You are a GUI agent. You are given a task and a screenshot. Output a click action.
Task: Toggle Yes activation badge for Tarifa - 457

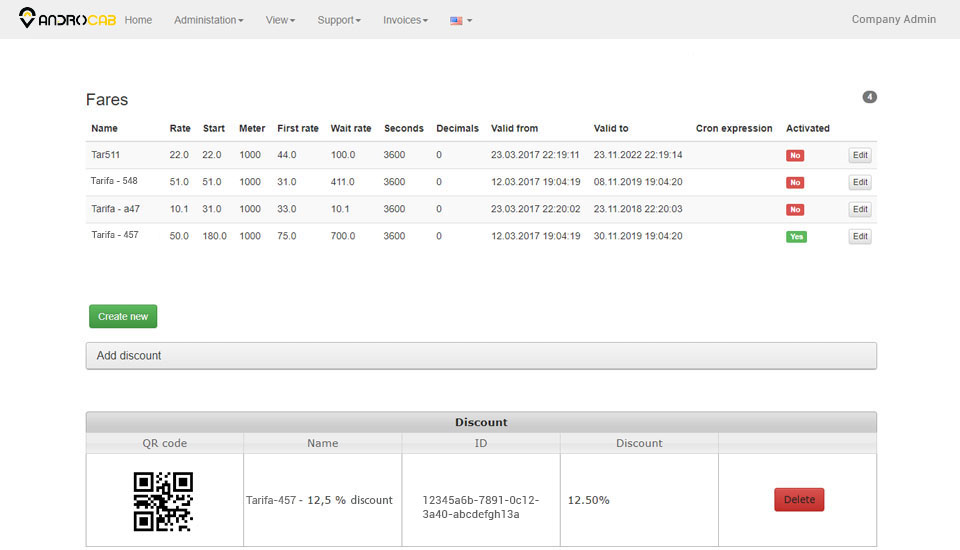coord(796,236)
